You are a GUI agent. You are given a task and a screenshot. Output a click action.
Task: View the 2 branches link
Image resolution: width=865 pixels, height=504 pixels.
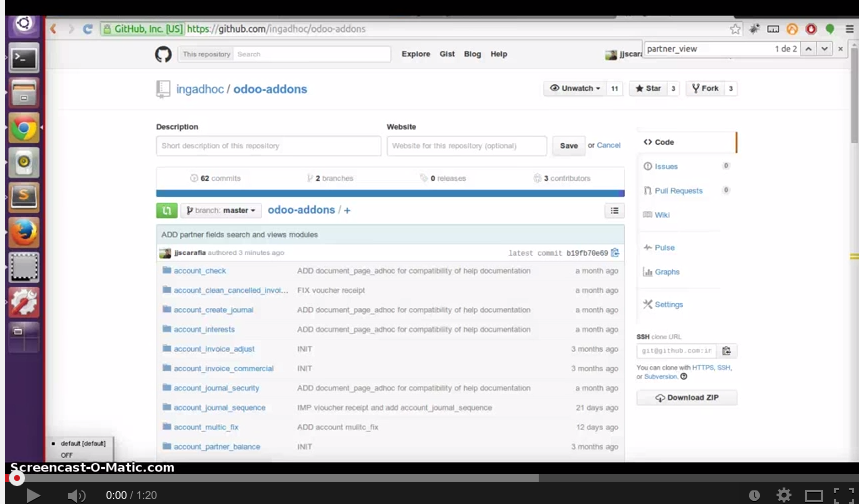click(x=330, y=178)
